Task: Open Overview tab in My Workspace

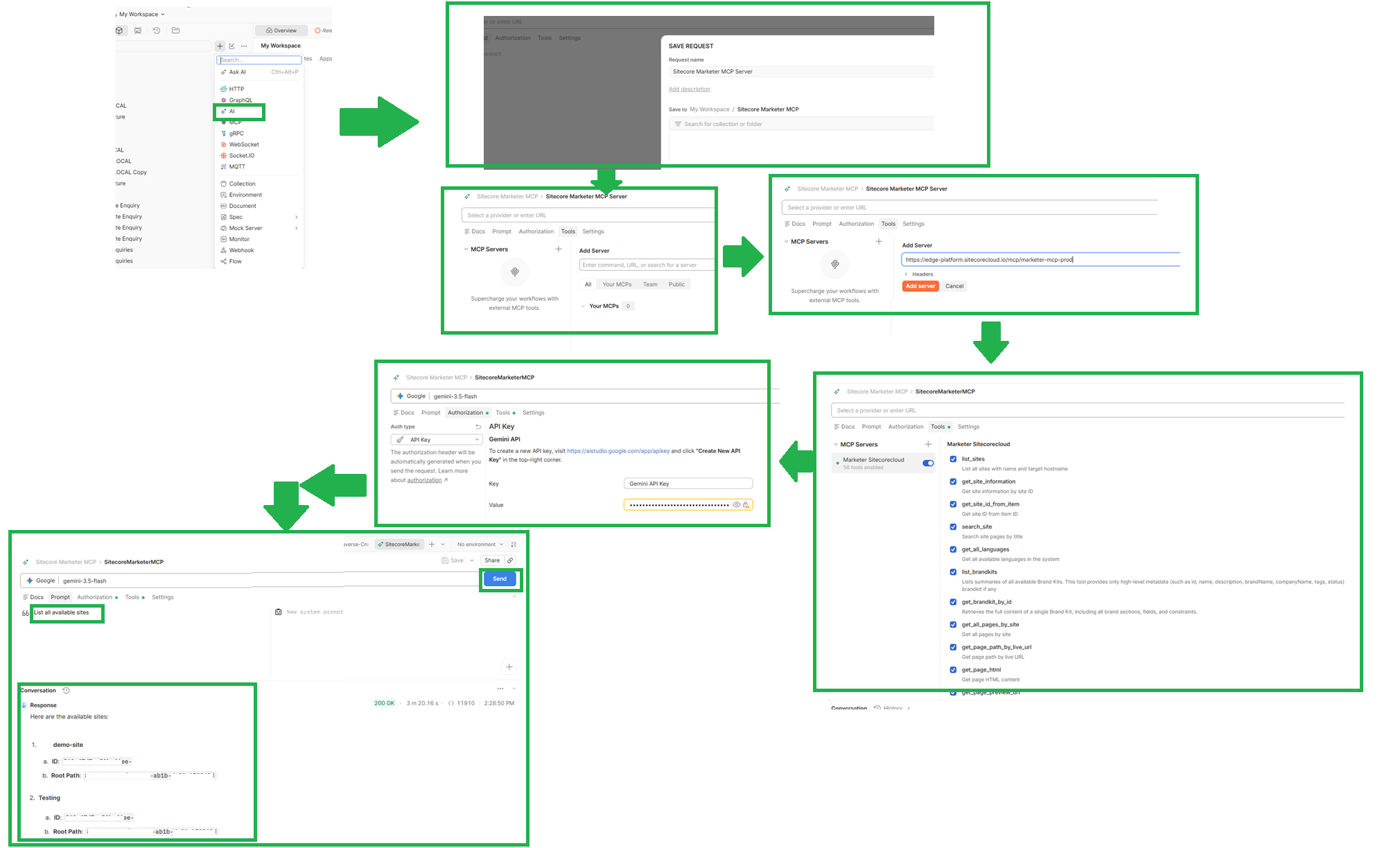Action: click(281, 30)
